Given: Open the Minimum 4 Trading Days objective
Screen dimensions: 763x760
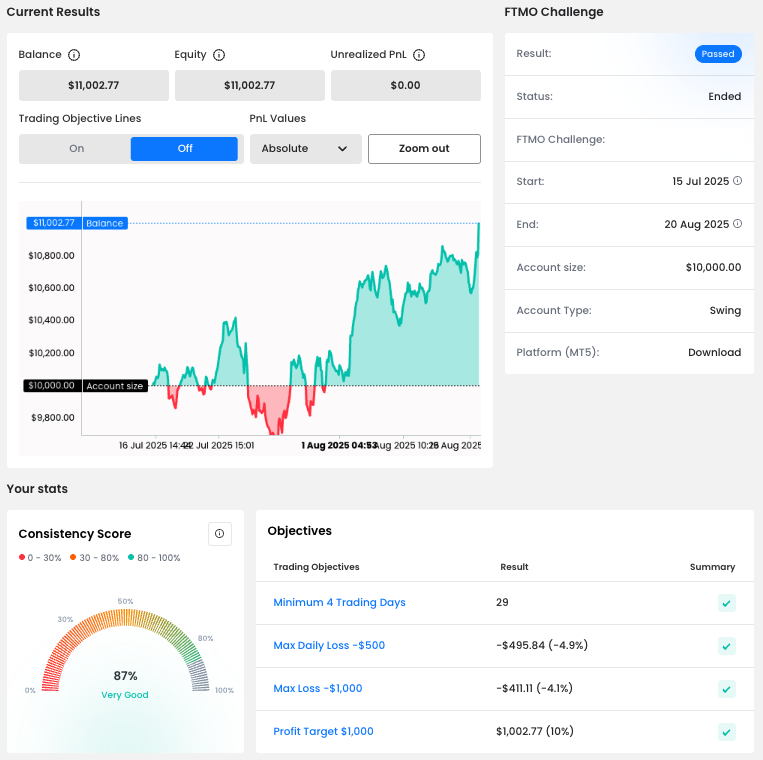Looking at the screenshot, I should click(x=339, y=603).
